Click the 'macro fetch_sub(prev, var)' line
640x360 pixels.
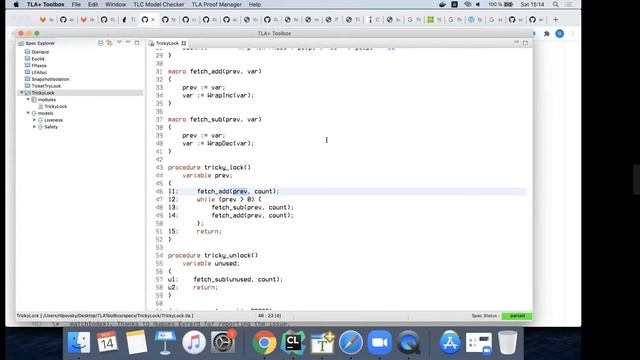[215, 120]
